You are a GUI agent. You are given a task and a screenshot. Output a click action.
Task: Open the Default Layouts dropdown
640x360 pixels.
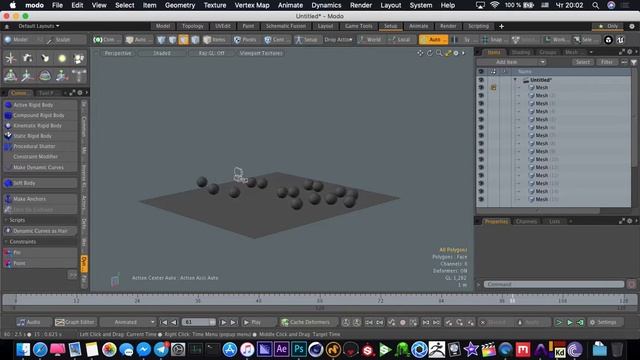click(x=39, y=26)
